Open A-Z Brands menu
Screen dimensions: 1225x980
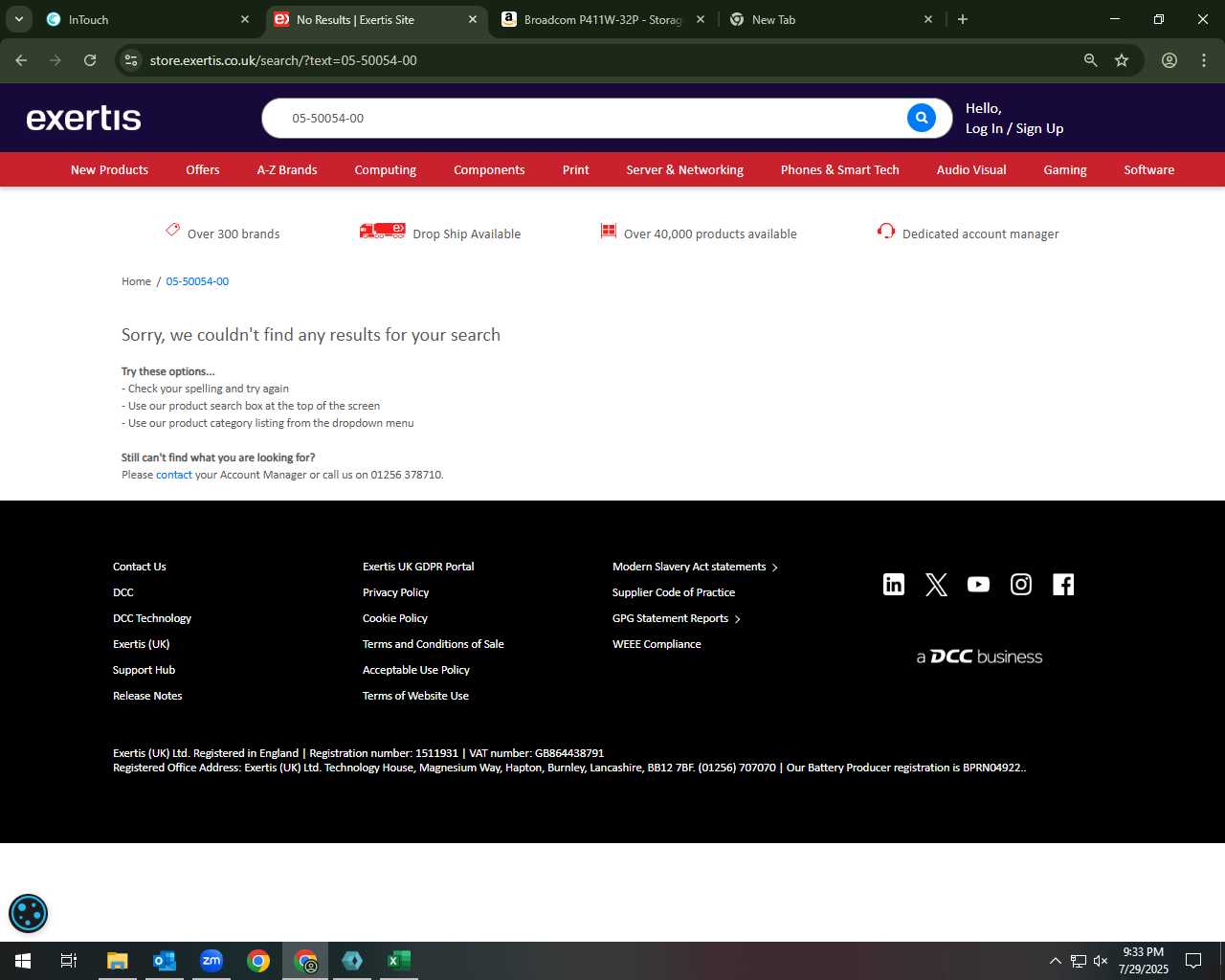287,169
